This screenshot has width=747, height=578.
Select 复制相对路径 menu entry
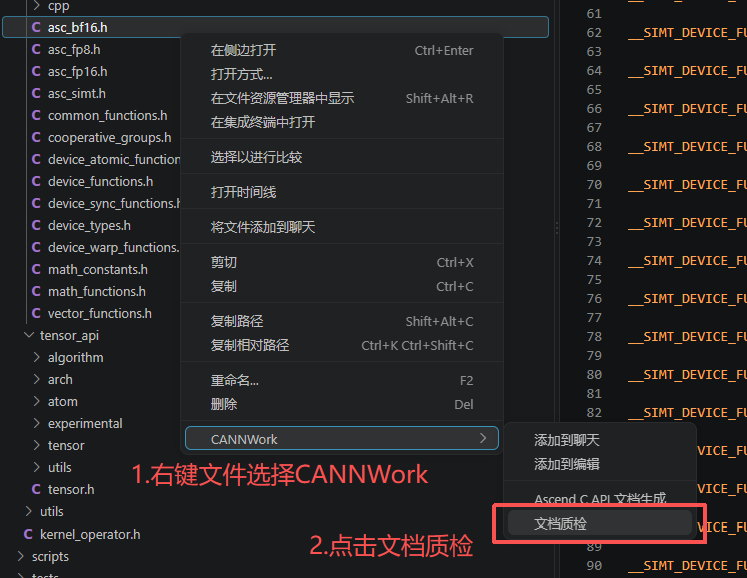pyautogui.click(x=342, y=345)
